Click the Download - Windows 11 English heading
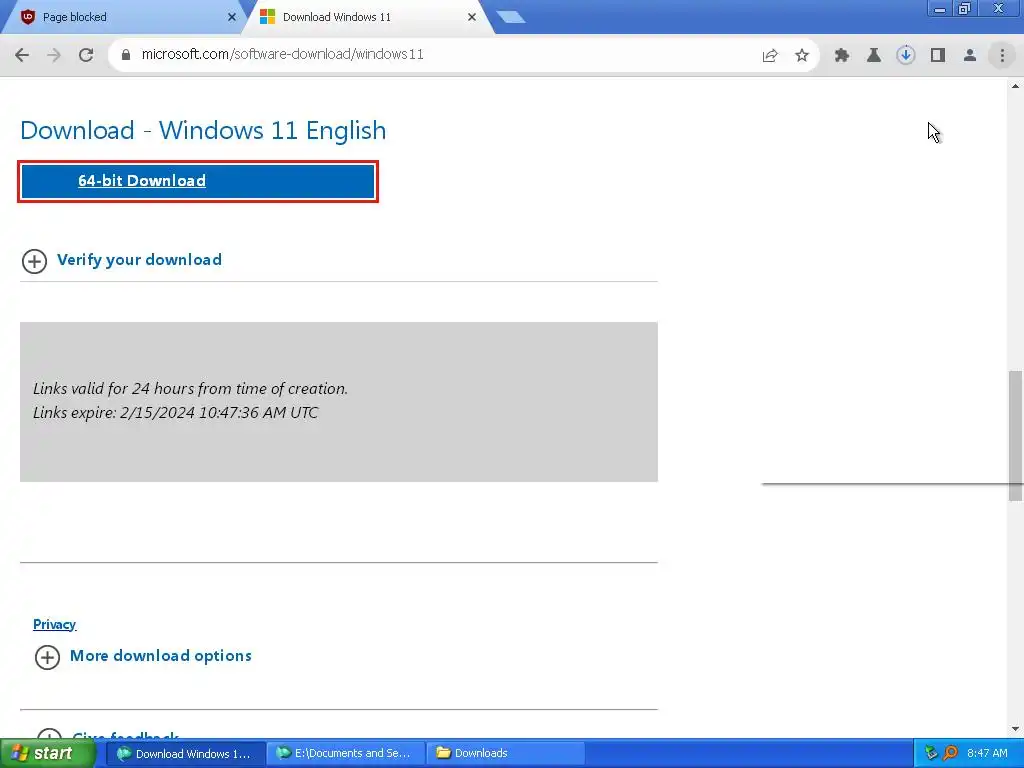Screen dimensions: 1024x768 [x=203, y=131]
